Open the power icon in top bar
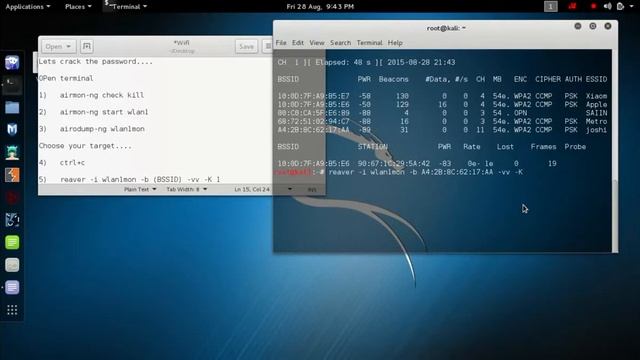 tap(620, 6)
